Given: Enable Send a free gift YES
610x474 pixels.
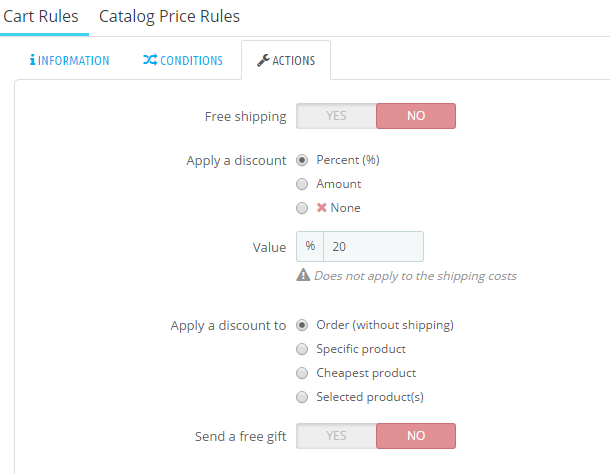Looking at the screenshot, I should (336, 435).
